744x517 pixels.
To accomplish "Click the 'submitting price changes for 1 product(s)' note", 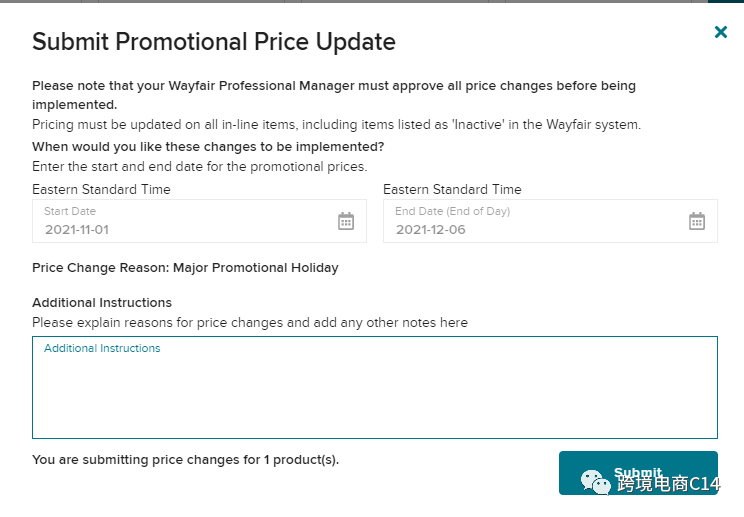I will click(x=185, y=460).
